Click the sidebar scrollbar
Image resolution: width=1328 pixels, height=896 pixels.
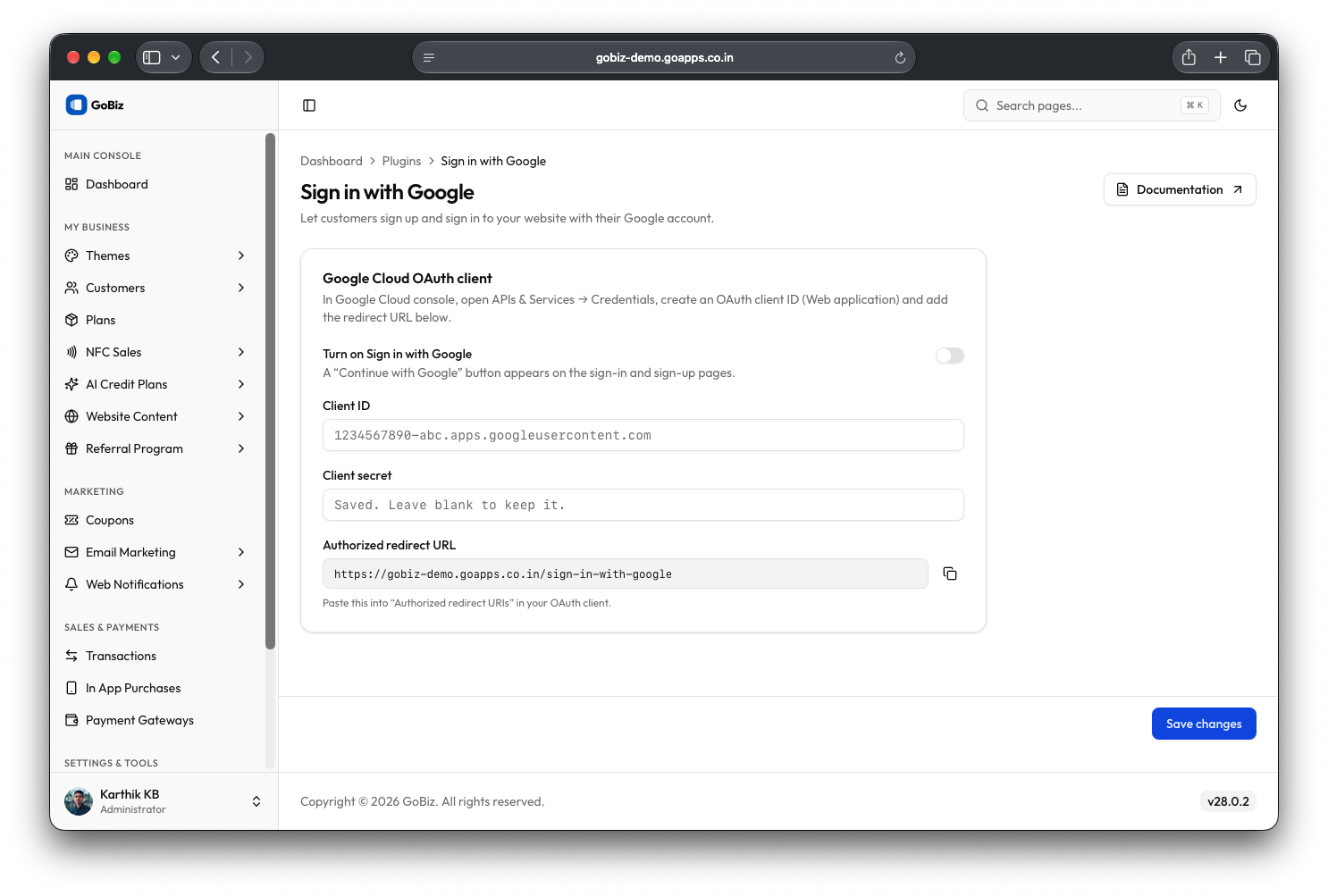(270, 391)
